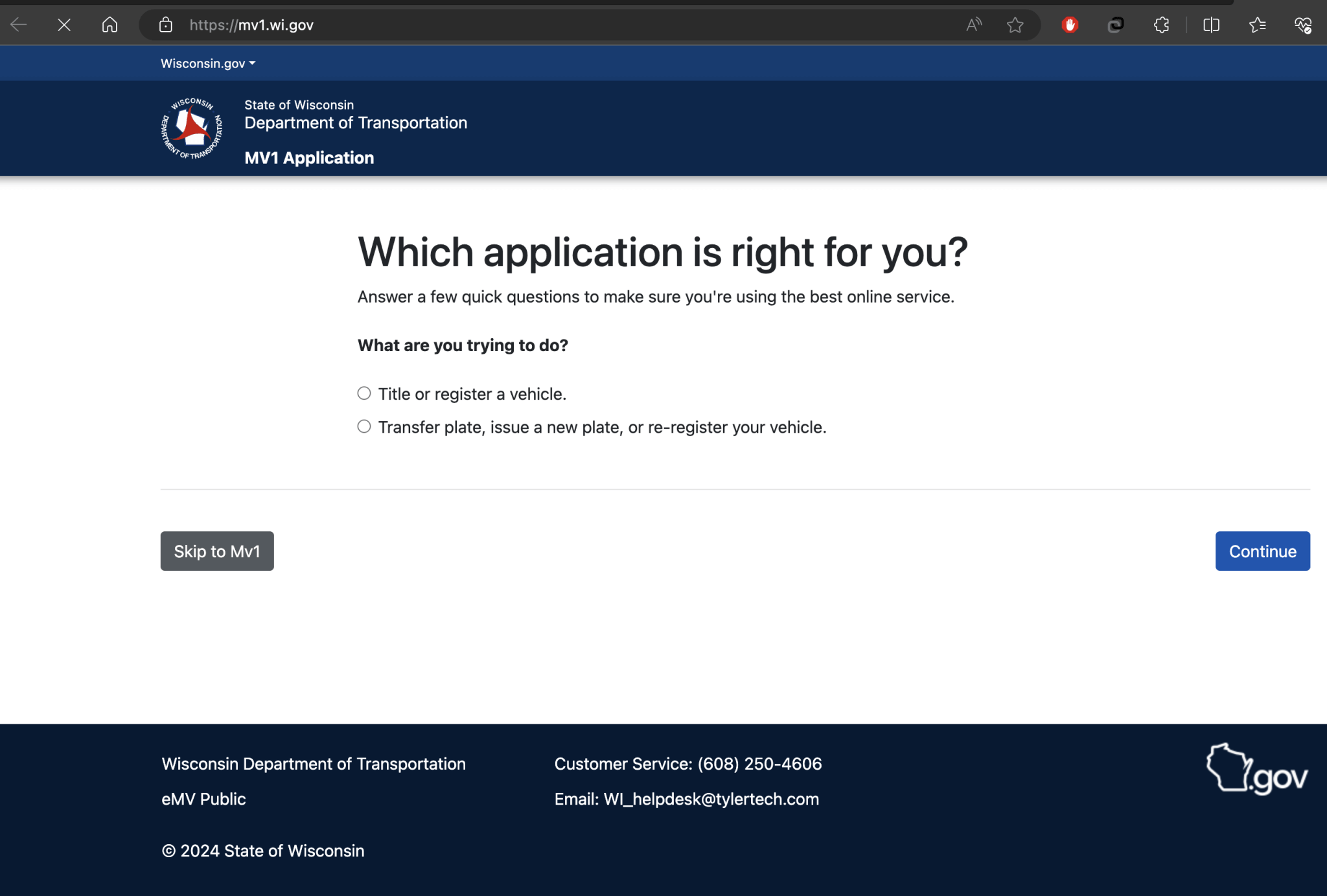Open the Split screen icon
Screen dimensions: 1327x896
[1211, 25]
